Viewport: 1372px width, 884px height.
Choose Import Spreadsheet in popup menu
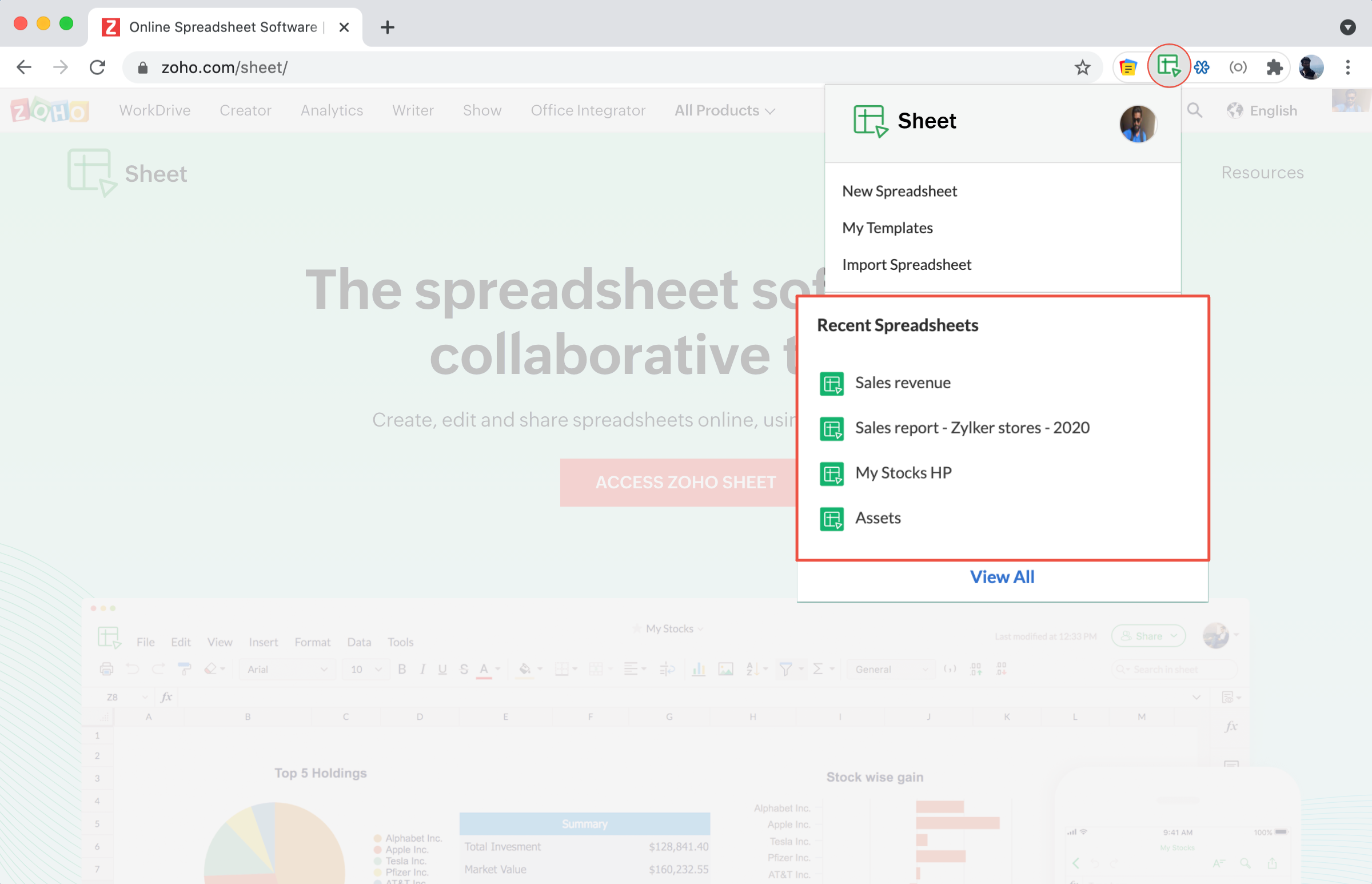click(907, 265)
